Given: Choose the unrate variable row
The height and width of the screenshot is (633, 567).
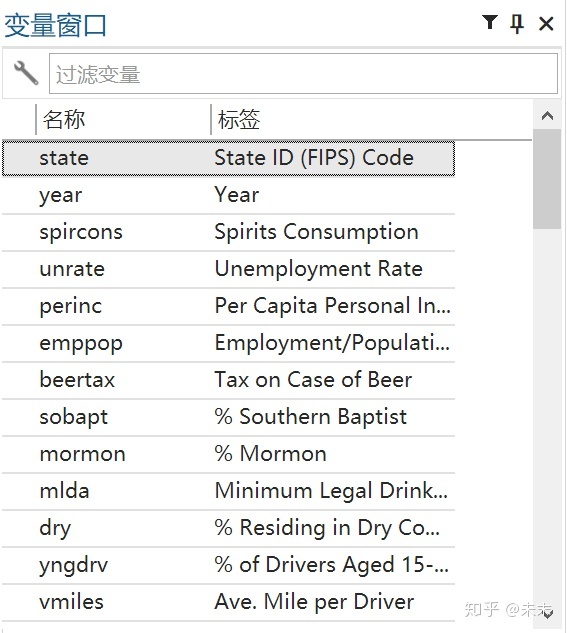Looking at the screenshot, I should pyautogui.click(x=228, y=270).
